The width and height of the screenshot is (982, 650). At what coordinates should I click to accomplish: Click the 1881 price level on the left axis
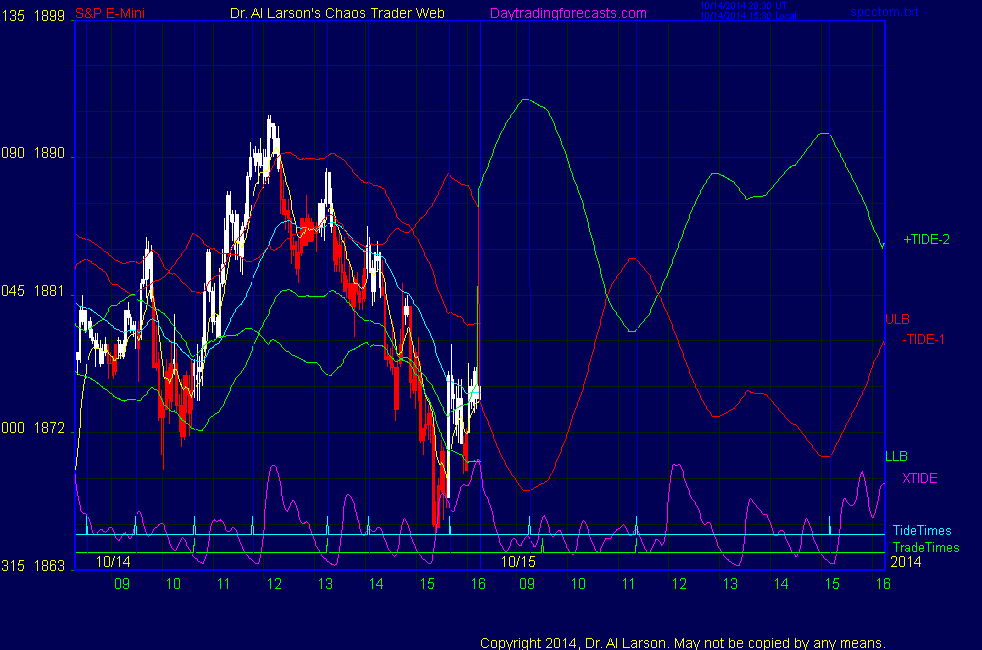coord(49,291)
